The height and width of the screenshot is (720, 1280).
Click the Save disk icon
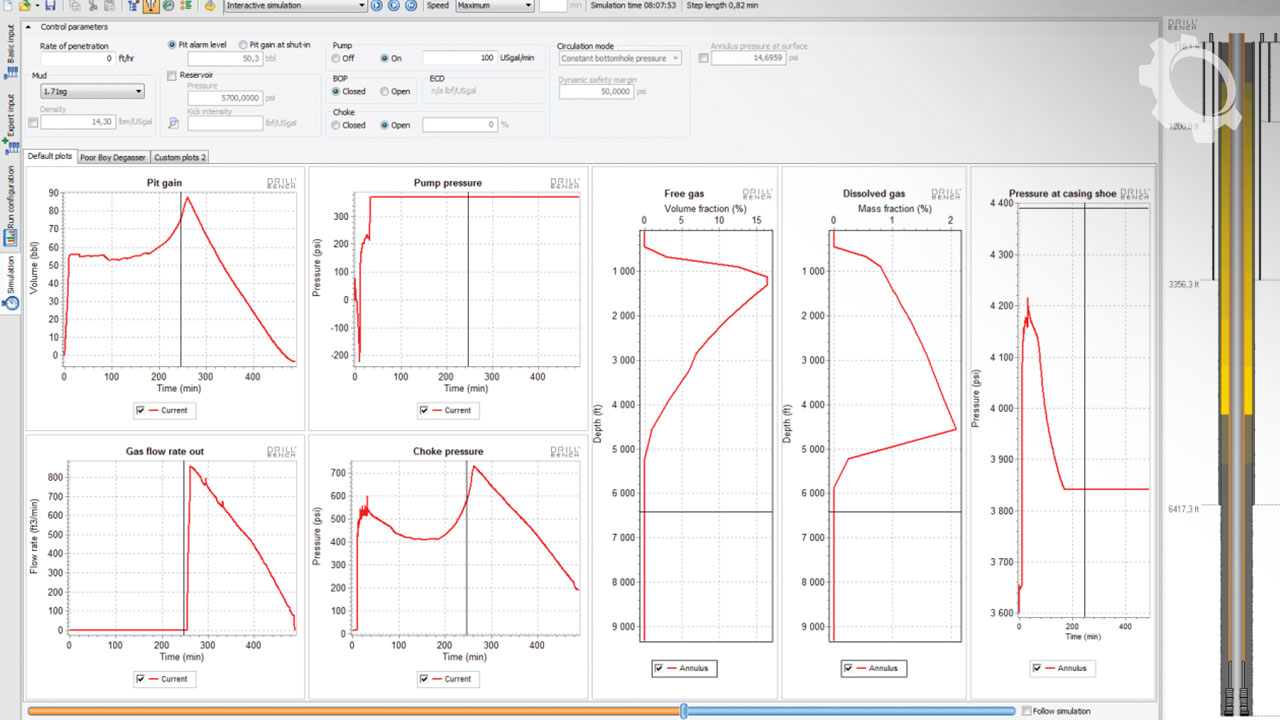pyautogui.click(x=49, y=5)
